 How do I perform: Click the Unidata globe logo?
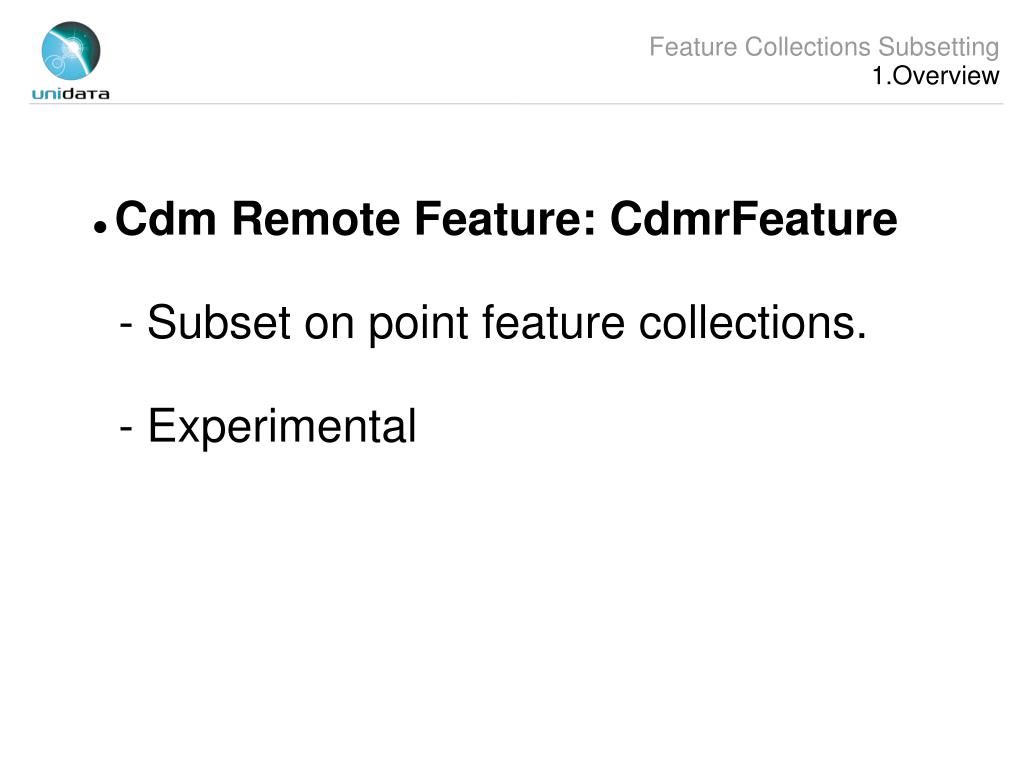tap(71, 51)
